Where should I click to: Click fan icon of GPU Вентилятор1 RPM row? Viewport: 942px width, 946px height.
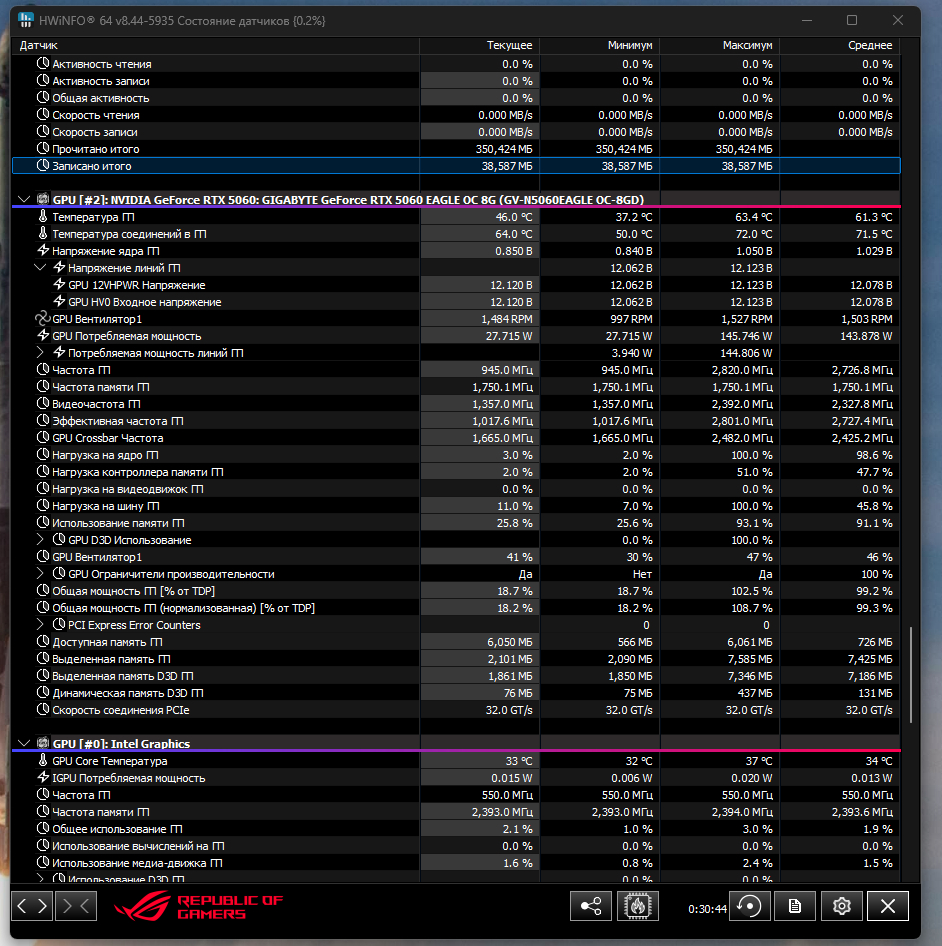tap(42, 318)
